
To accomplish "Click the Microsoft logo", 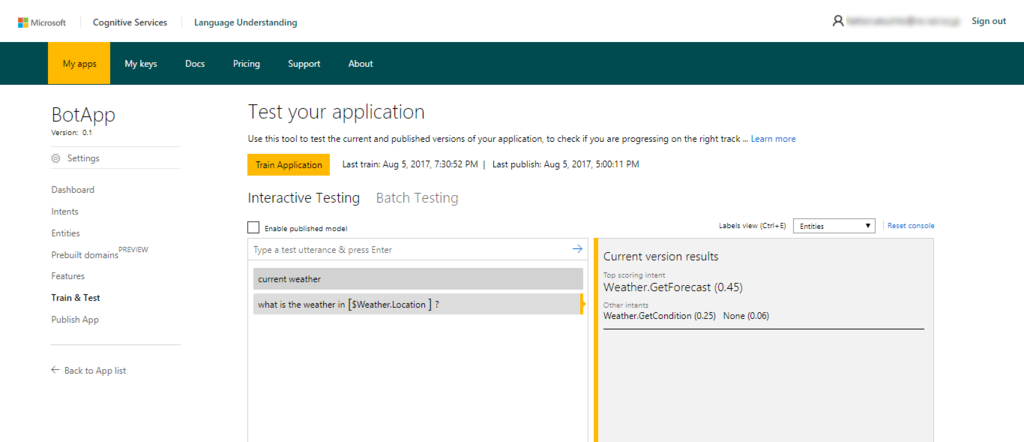I will 42,22.
